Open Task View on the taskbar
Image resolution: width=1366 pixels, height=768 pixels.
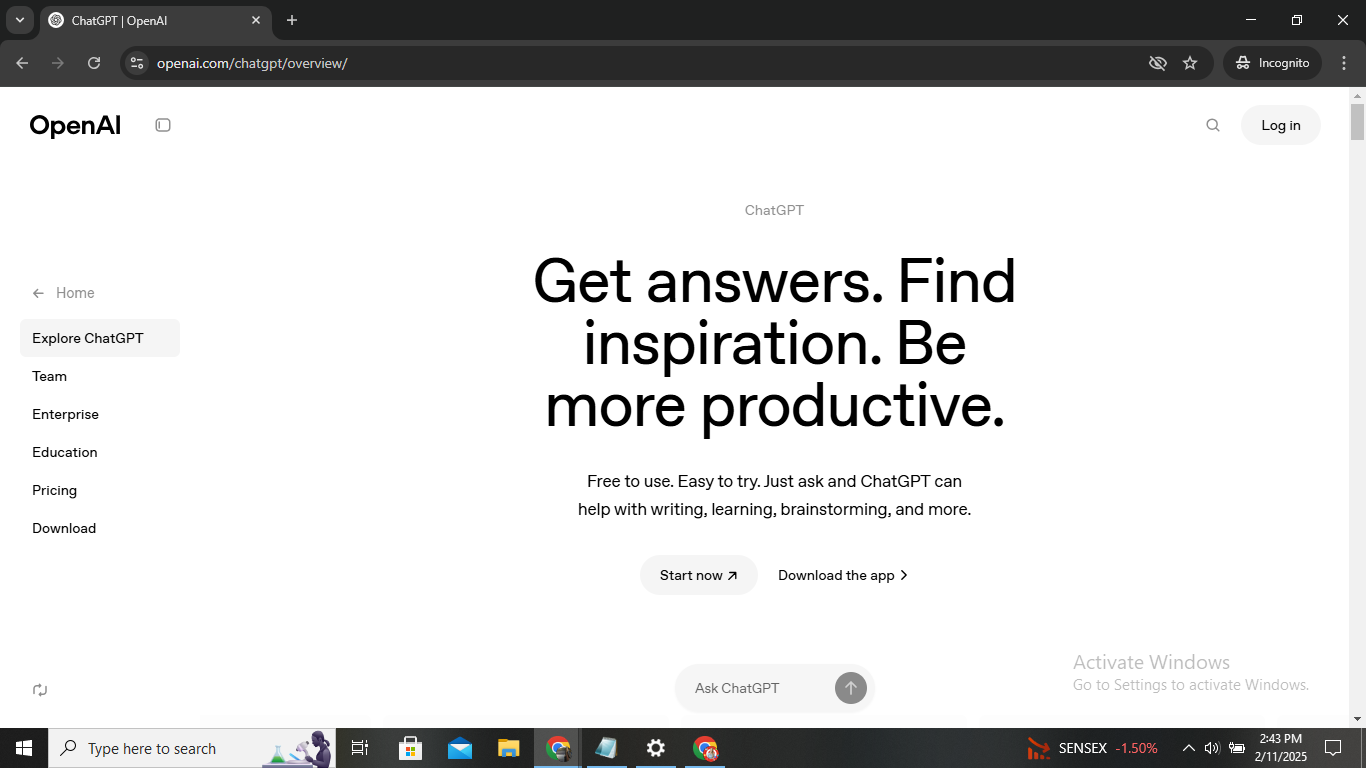[360, 748]
